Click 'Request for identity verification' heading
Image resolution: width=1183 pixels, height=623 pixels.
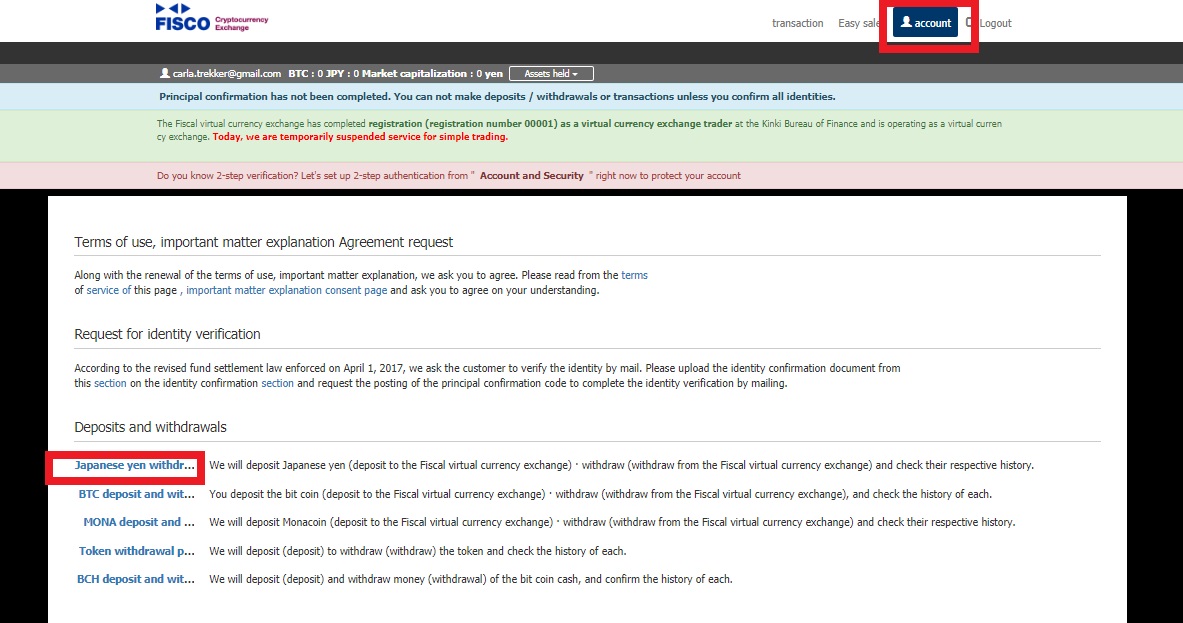click(x=167, y=334)
